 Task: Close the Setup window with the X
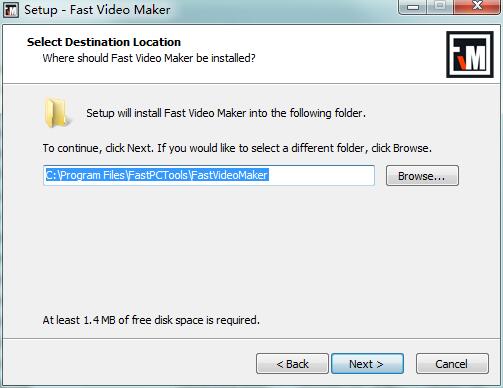[x=477, y=6]
